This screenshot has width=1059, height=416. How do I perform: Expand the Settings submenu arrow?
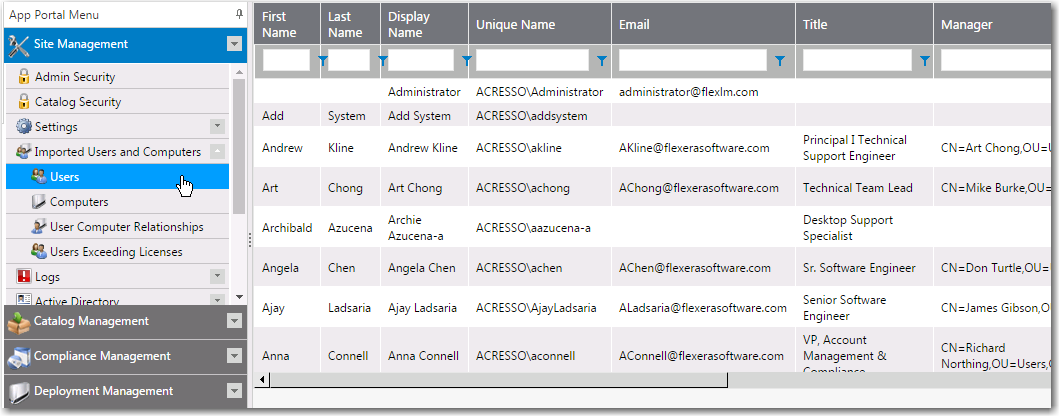coord(216,127)
